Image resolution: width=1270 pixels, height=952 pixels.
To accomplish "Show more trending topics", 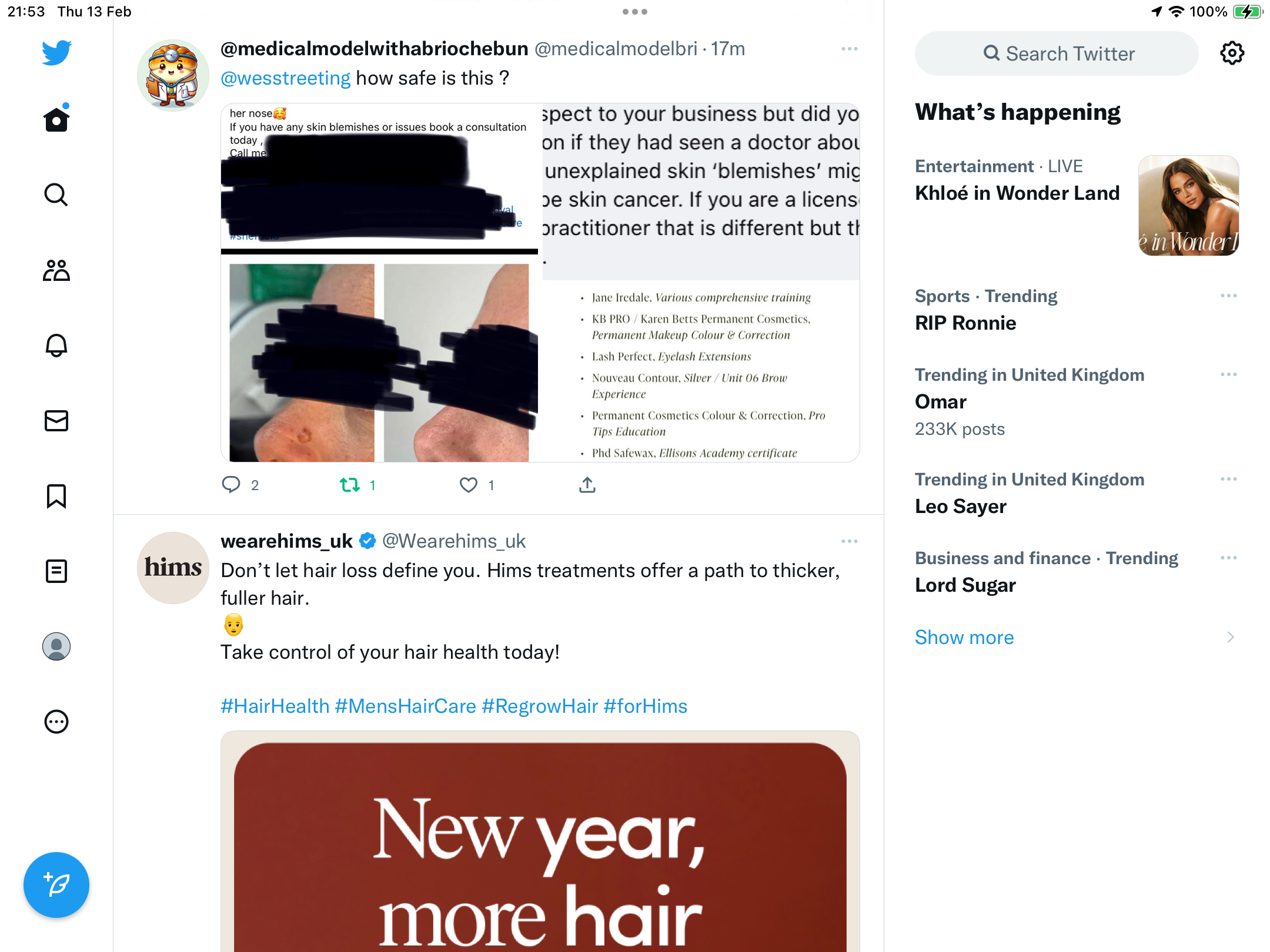I will click(x=964, y=638).
